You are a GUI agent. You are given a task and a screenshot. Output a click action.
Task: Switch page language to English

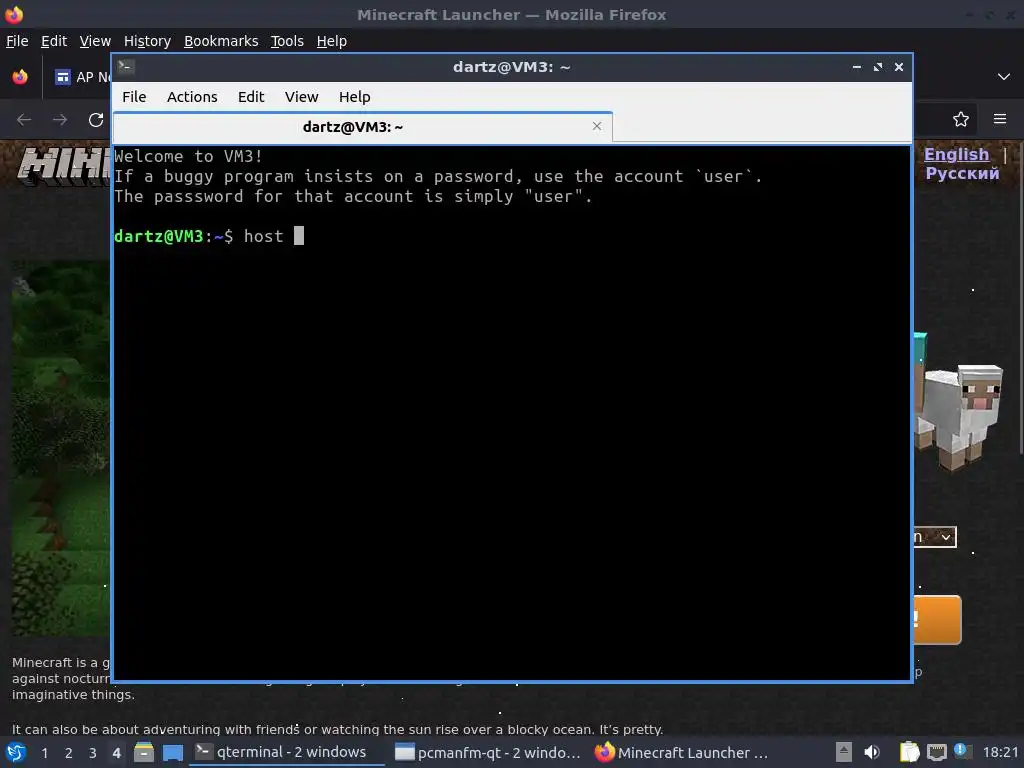click(956, 154)
